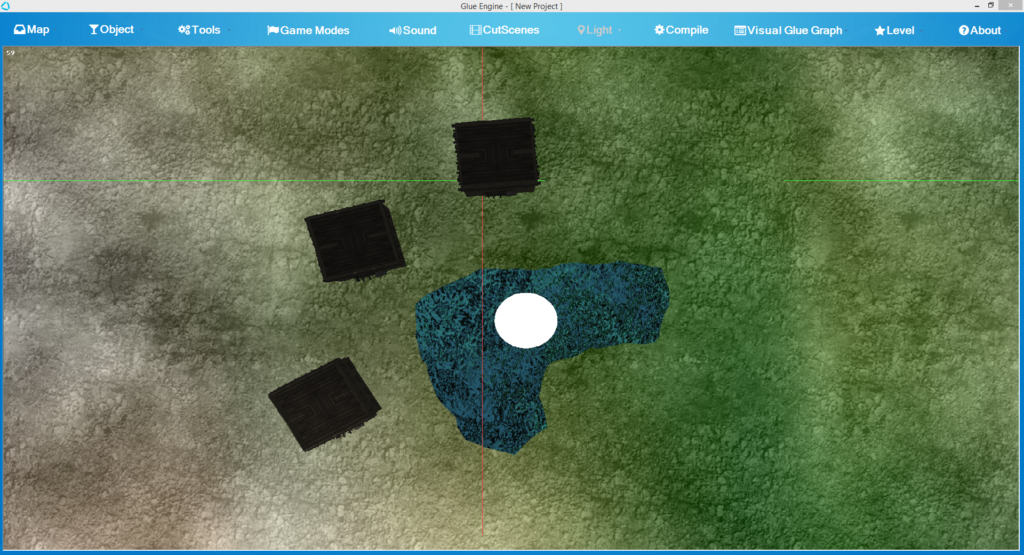Click the Game Modes flag icon

(272, 30)
